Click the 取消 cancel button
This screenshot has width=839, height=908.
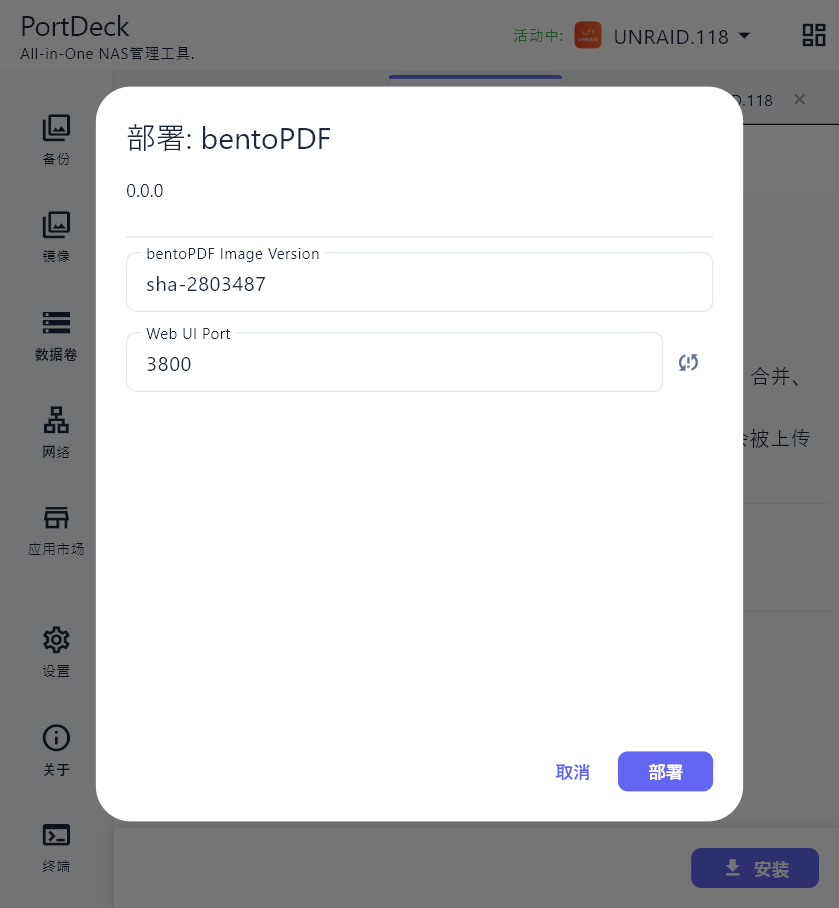coord(572,771)
